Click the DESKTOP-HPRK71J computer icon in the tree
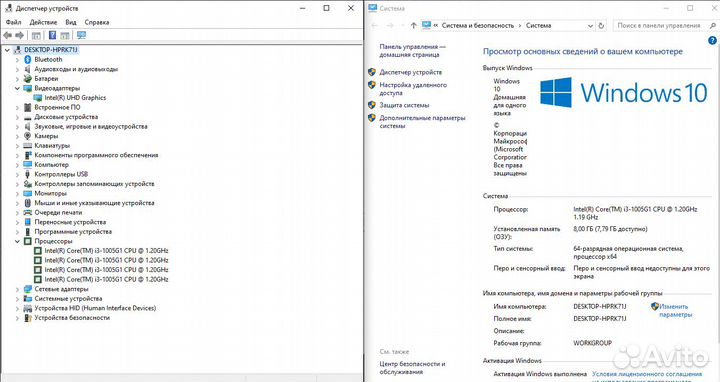 coord(18,50)
